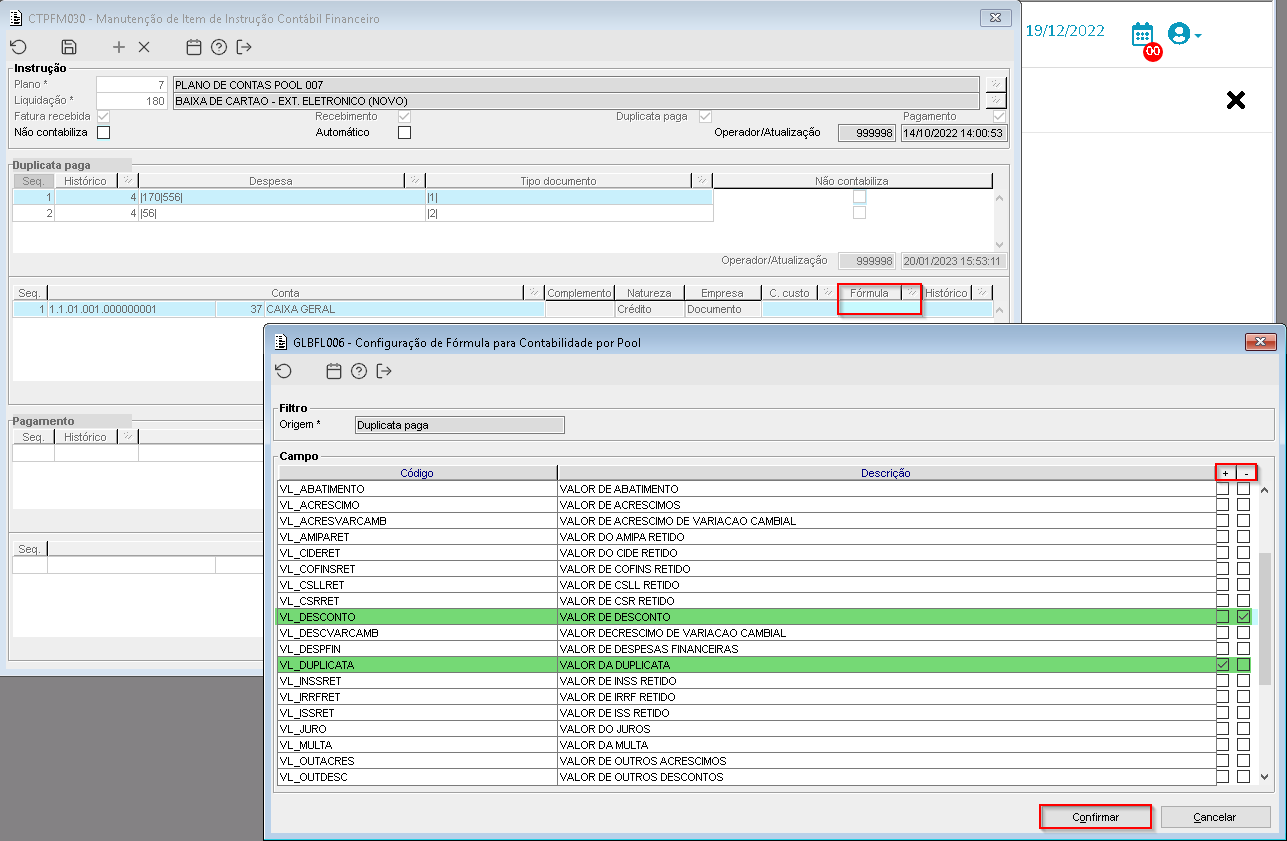This screenshot has height=841, width=1287.
Task: Check Não contabiliza for Duplicata paga row 1
Action: (859, 197)
